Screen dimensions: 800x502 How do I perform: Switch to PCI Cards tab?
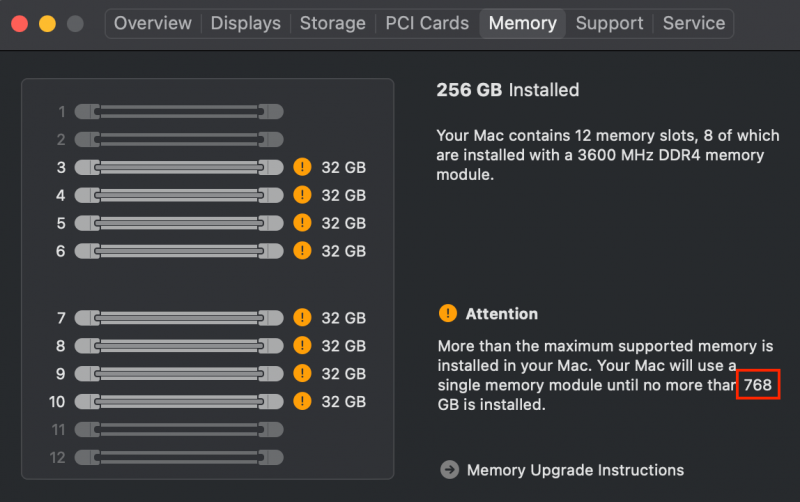coord(427,23)
